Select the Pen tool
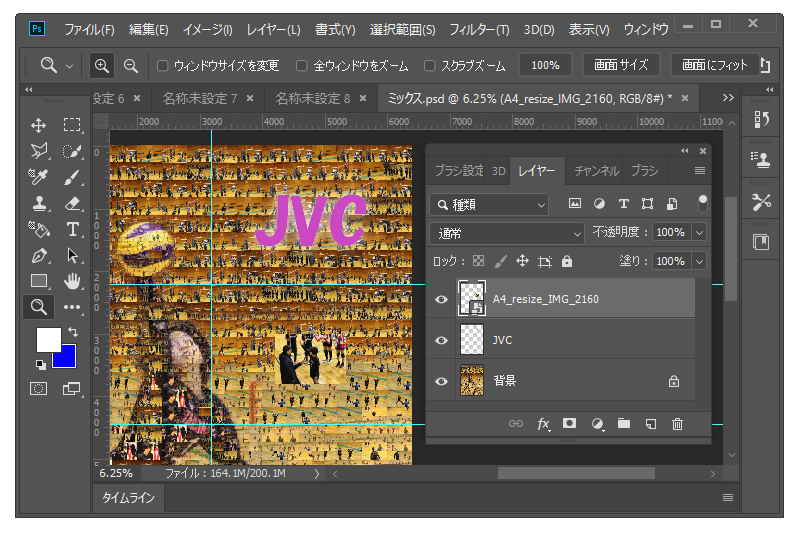 pyautogui.click(x=39, y=255)
